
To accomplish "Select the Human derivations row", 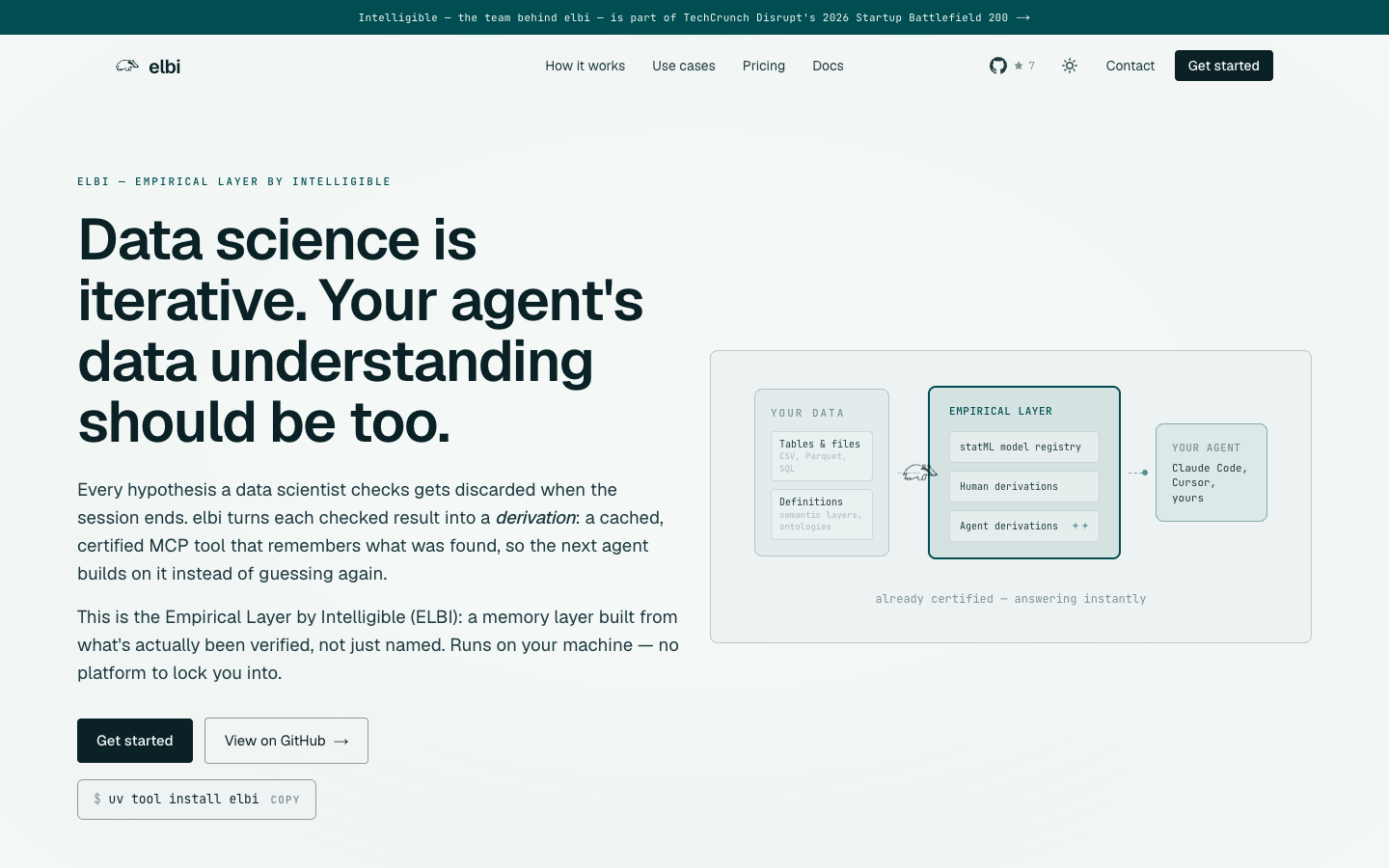I will click(1024, 486).
